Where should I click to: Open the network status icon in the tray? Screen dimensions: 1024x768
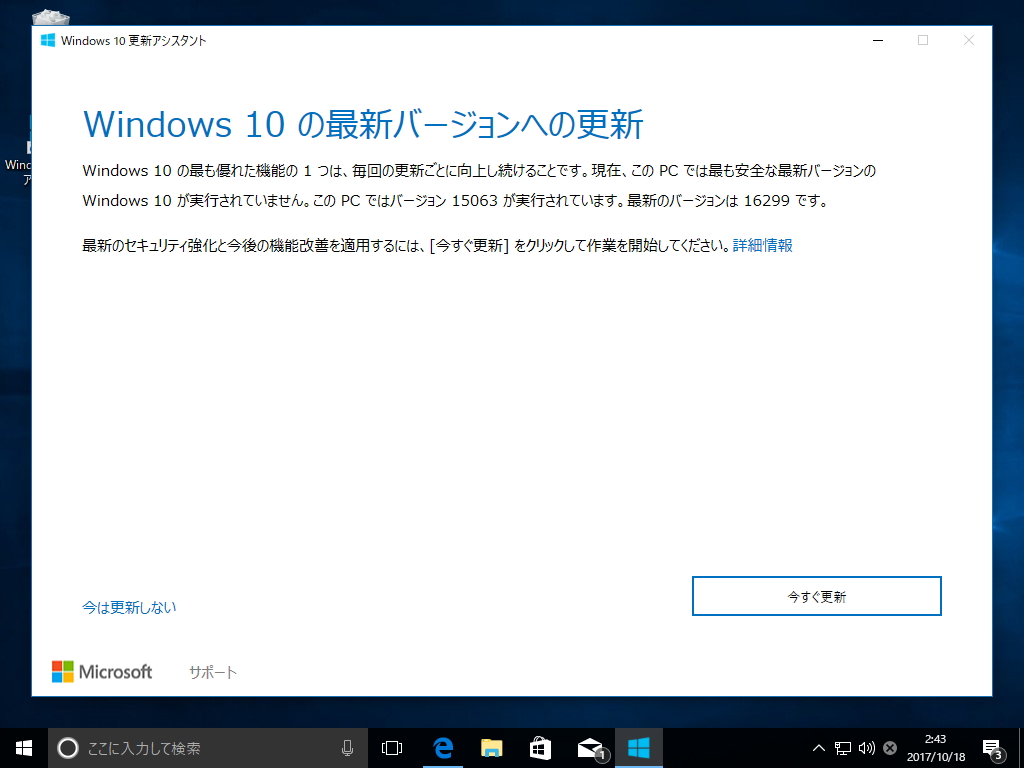tap(843, 747)
